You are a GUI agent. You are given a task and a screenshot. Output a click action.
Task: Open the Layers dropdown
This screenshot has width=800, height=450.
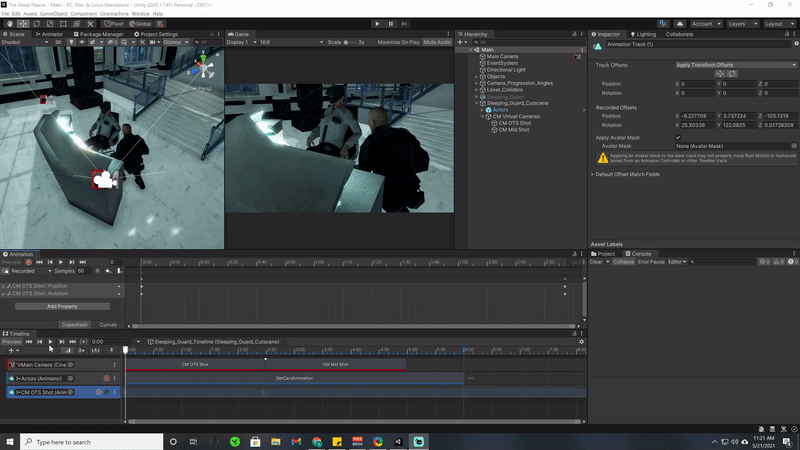[x=741, y=23]
